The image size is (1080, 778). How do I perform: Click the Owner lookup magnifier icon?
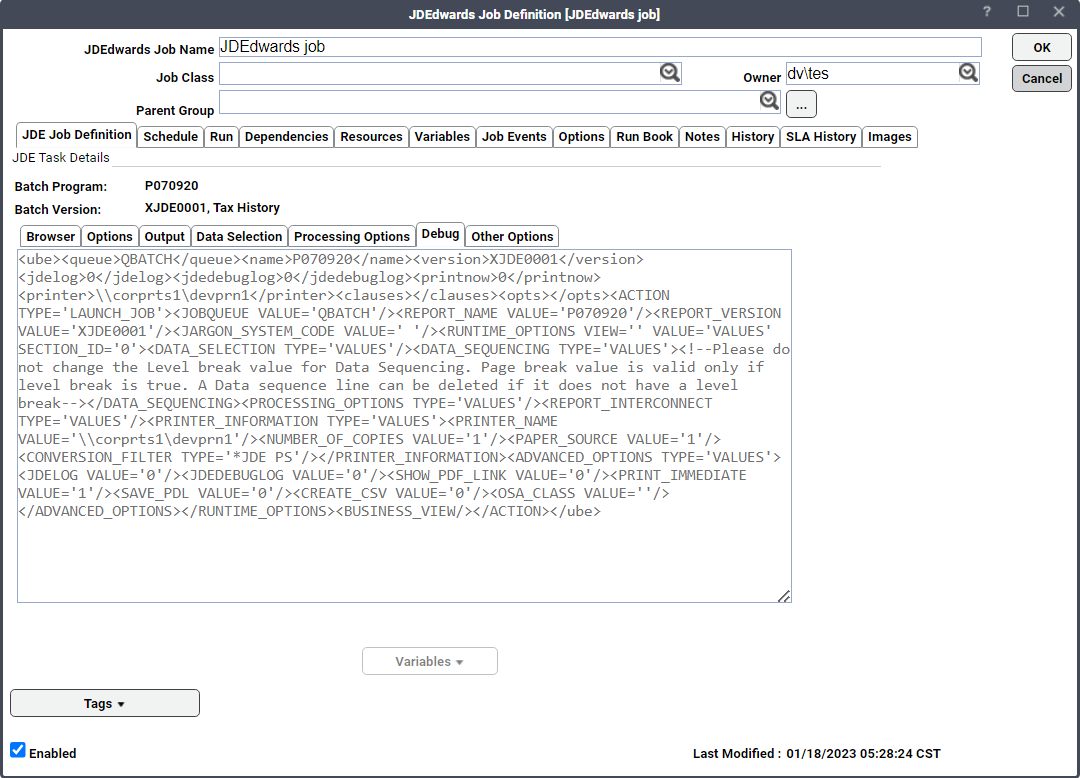click(968, 72)
